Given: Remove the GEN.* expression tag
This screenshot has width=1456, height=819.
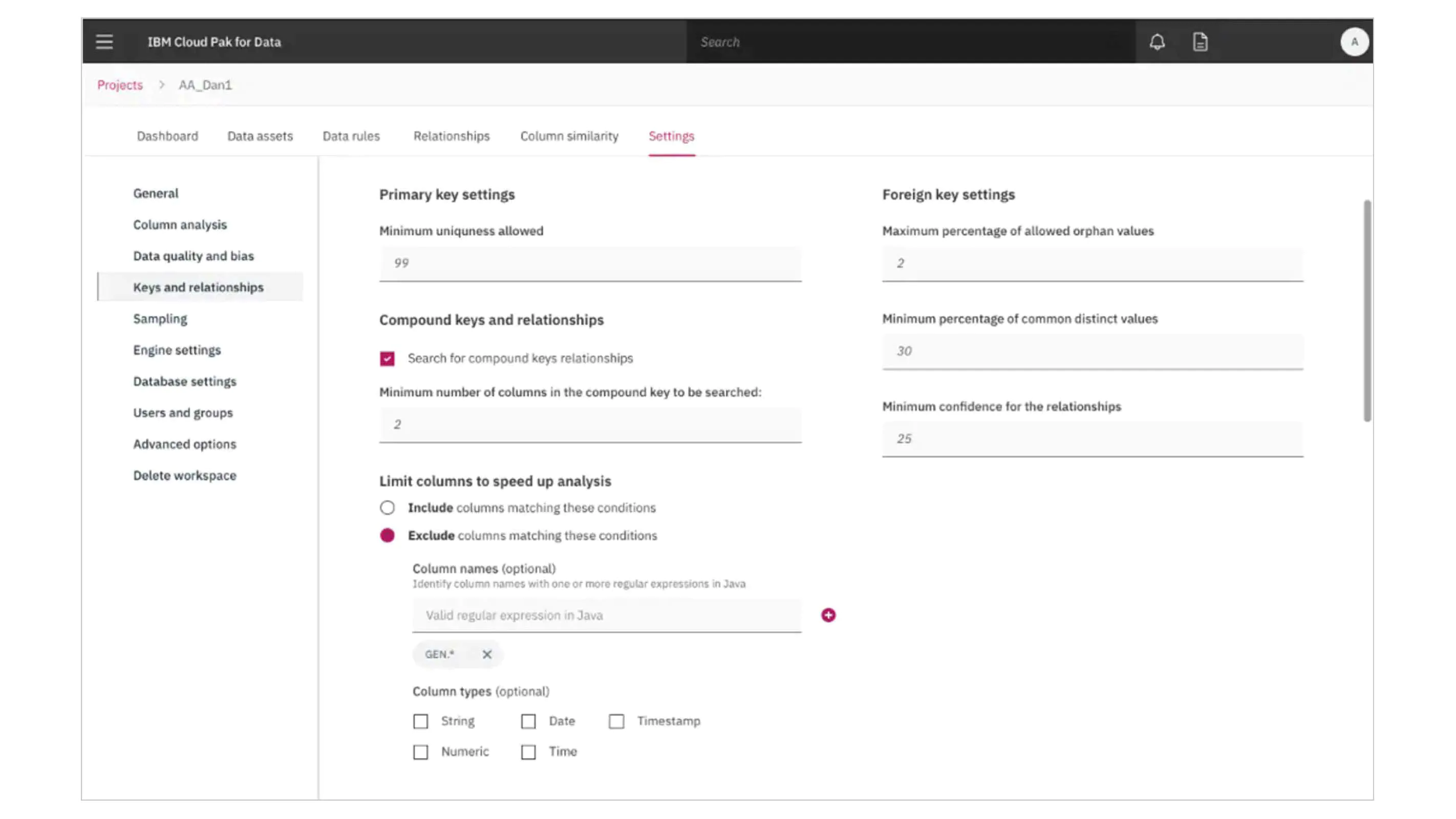Looking at the screenshot, I should coord(487,654).
